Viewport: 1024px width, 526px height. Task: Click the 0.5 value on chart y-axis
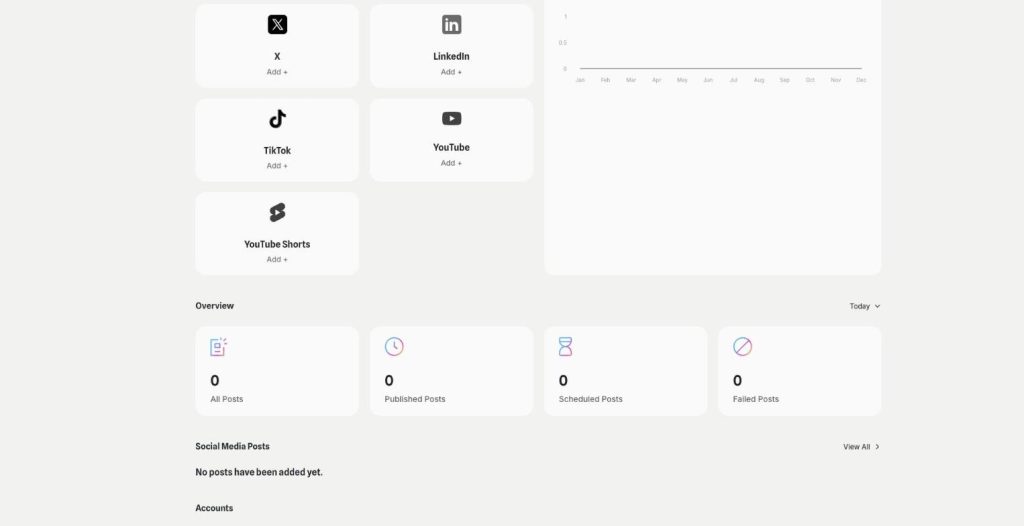coord(562,43)
